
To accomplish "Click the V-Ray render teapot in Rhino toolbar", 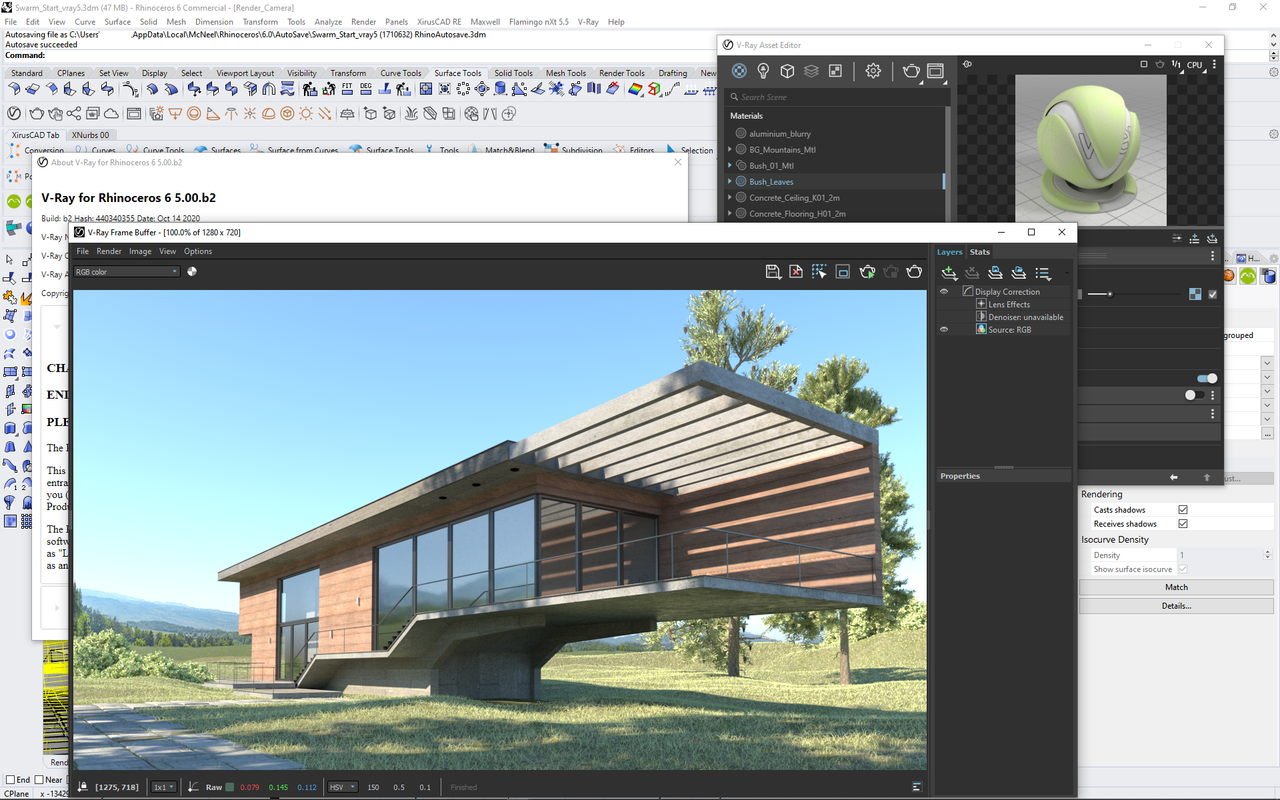I will click(x=37, y=114).
